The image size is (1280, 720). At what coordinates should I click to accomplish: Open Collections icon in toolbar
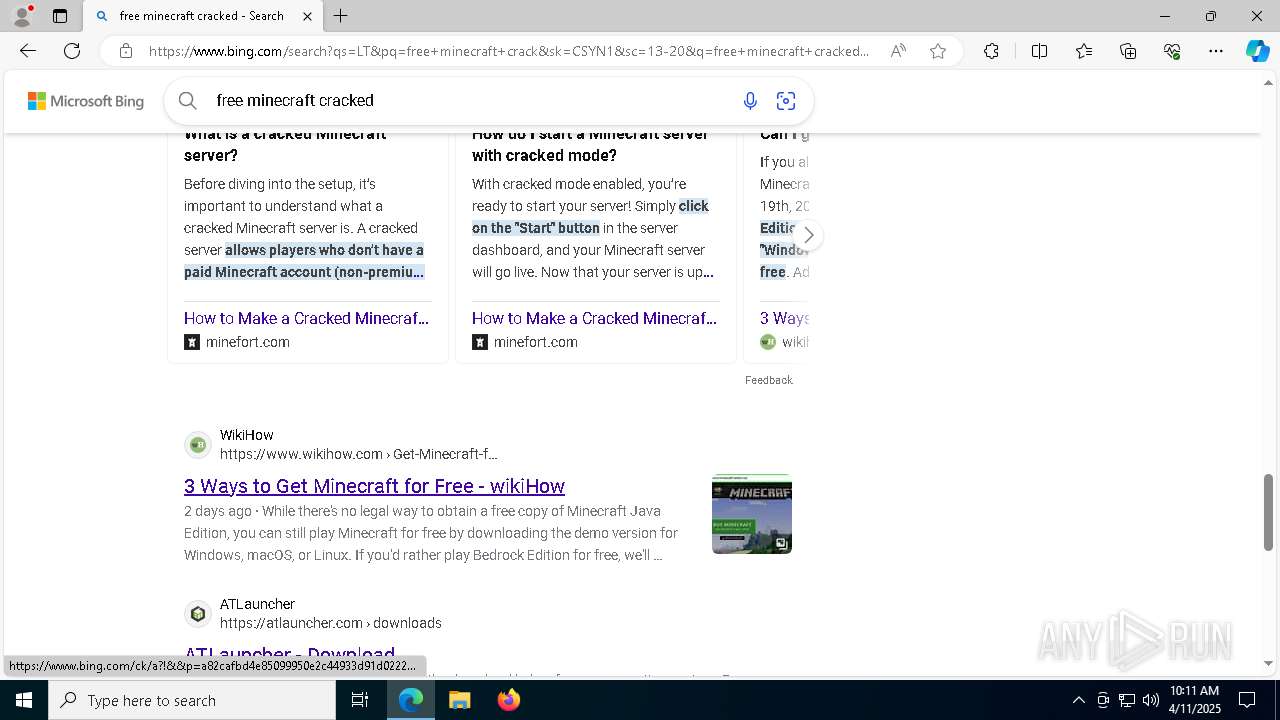[x=1128, y=51]
